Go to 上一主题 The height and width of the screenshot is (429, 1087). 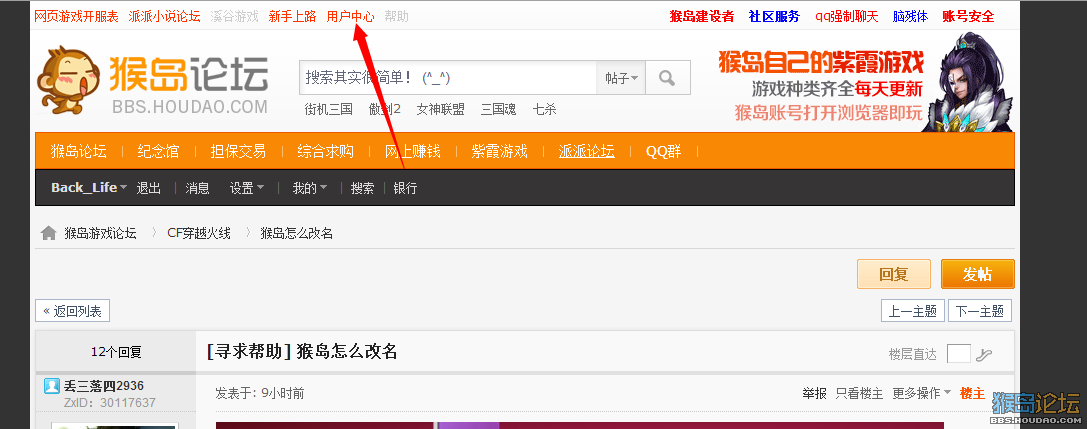click(912, 311)
